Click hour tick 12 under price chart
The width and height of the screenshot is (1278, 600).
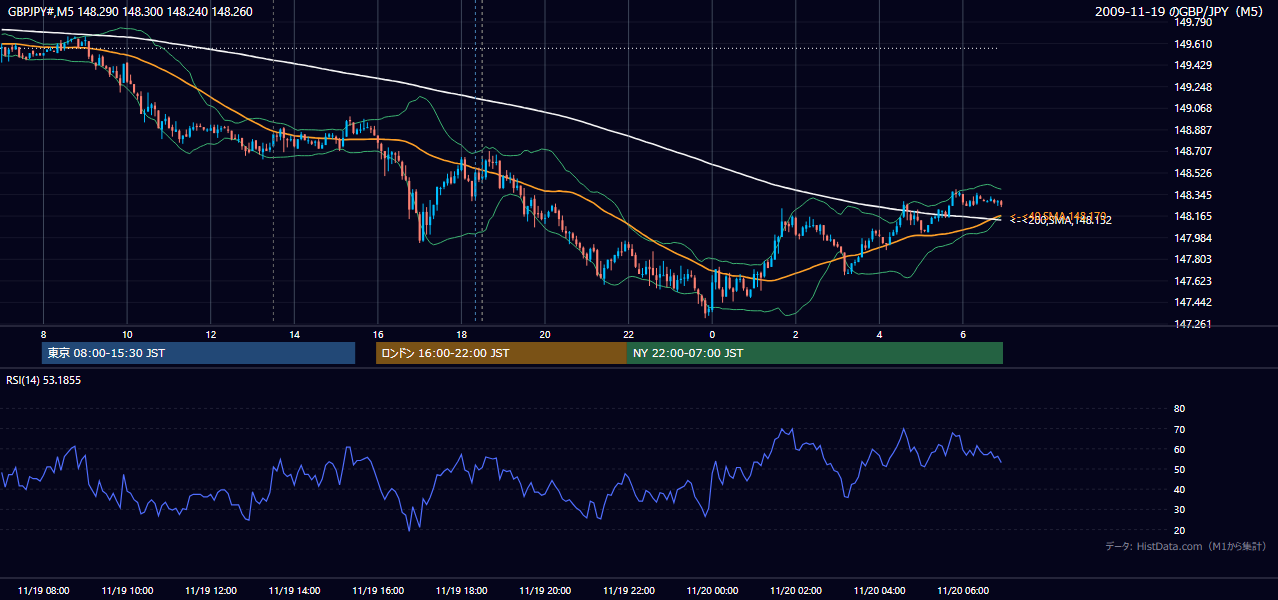(x=210, y=334)
